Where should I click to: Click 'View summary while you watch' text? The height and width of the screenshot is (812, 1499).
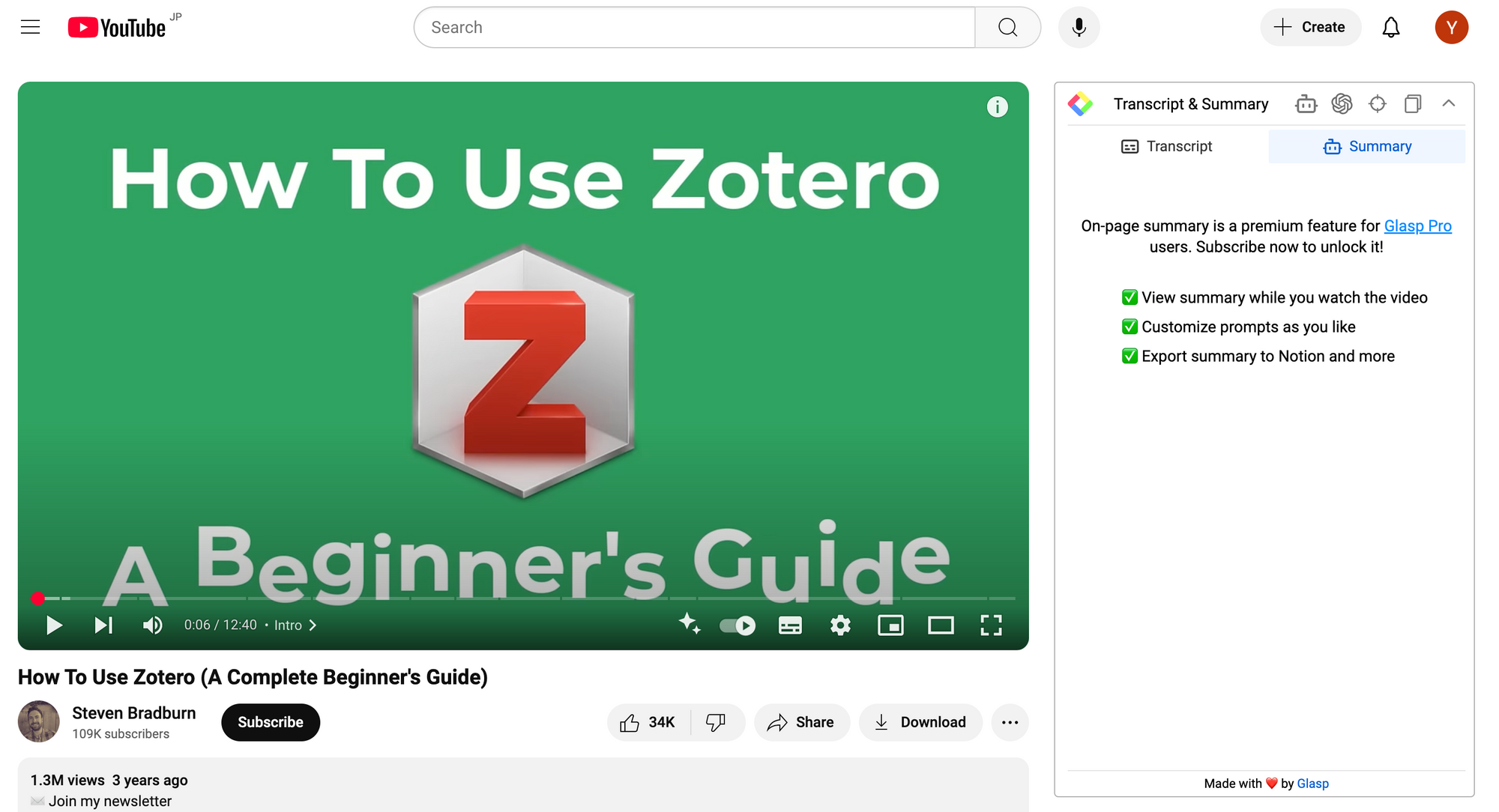(x=1284, y=297)
